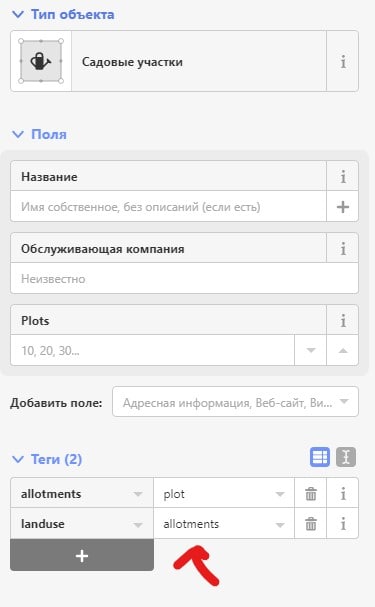Open value dropdown for the landuse tag
This screenshot has height=607, width=375.
click(279, 525)
